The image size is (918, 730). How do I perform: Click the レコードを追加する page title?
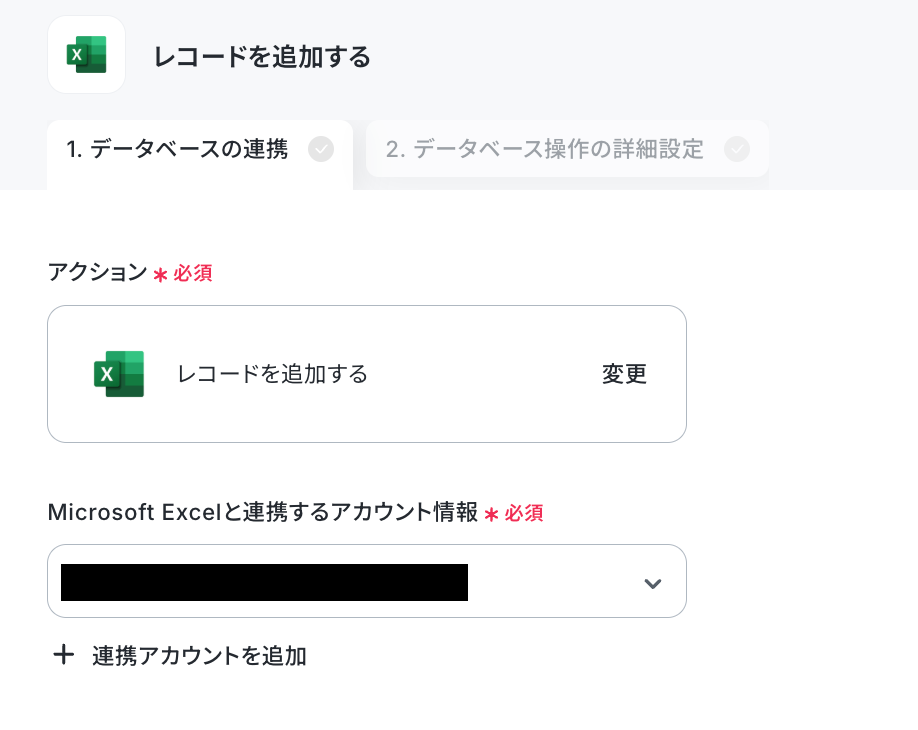click(x=262, y=57)
